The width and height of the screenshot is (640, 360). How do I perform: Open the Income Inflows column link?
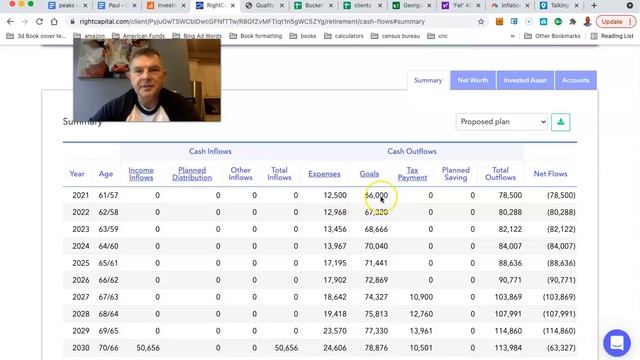pyautogui.click(x=141, y=174)
